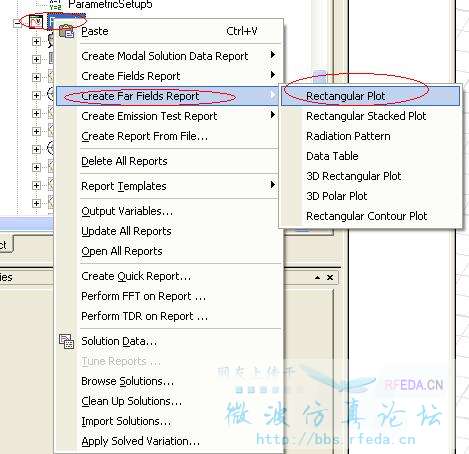Click the ParametricSetup5 tree icon
This screenshot has height=454, width=469.
coord(55,5)
